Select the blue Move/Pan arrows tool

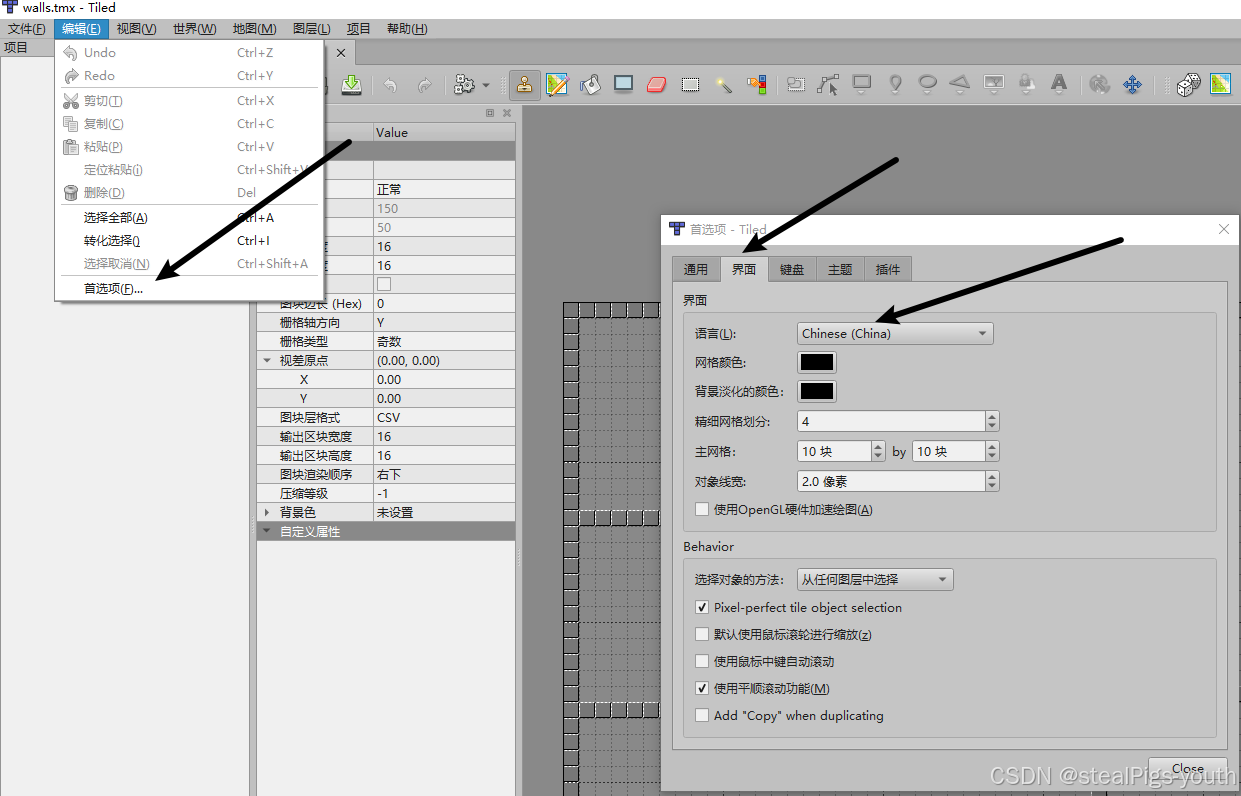(1132, 85)
